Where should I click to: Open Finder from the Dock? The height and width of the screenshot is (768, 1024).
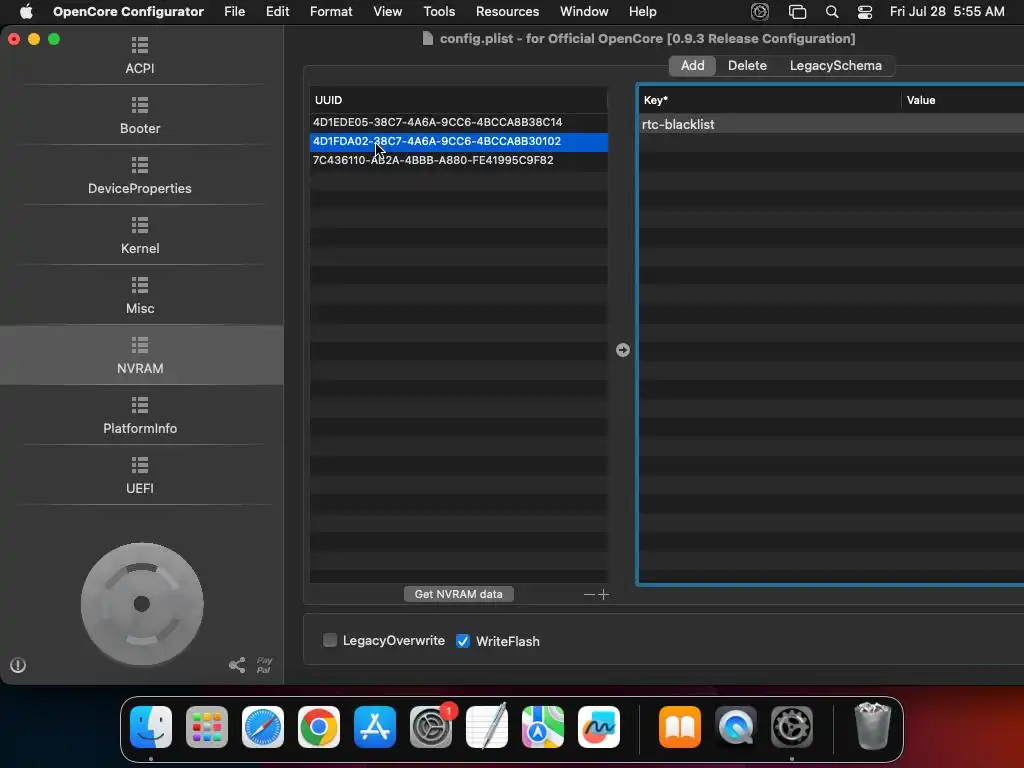151,727
